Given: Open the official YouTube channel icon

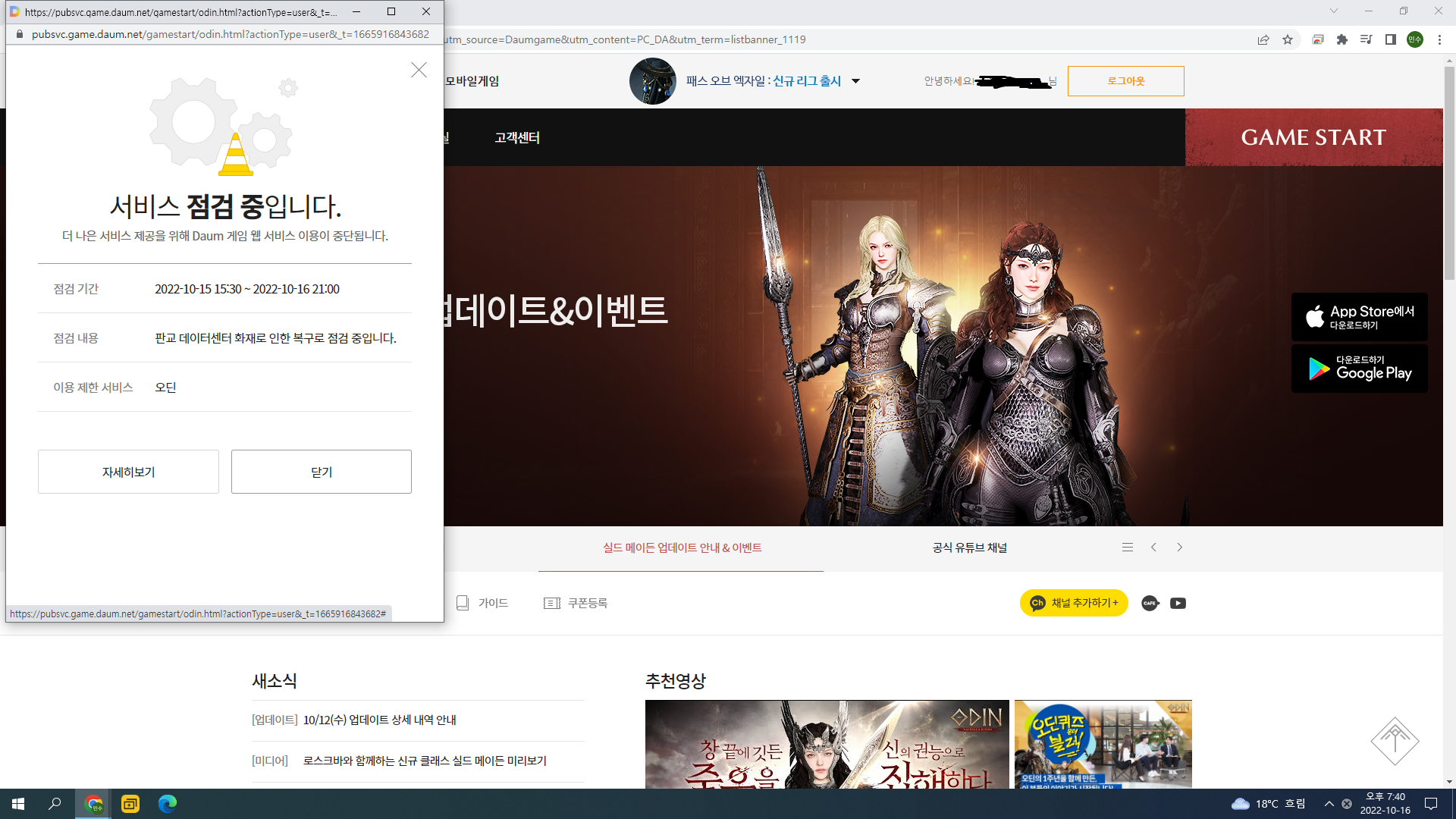Looking at the screenshot, I should coord(1178,603).
